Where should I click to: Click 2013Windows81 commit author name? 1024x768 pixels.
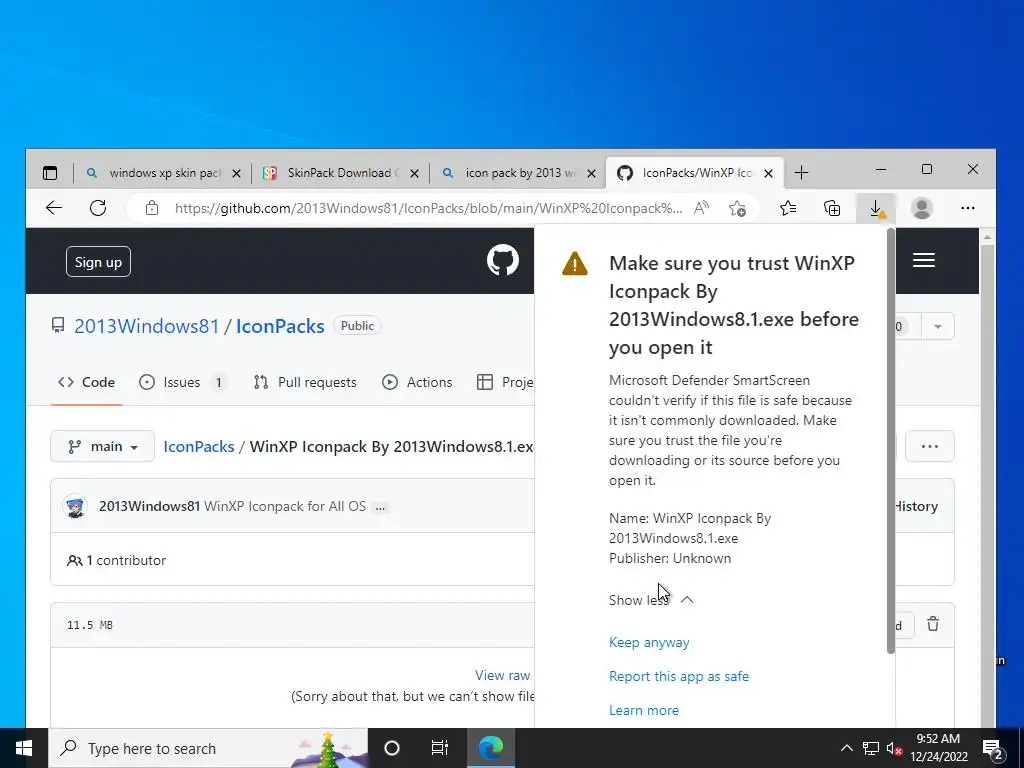pos(149,507)
